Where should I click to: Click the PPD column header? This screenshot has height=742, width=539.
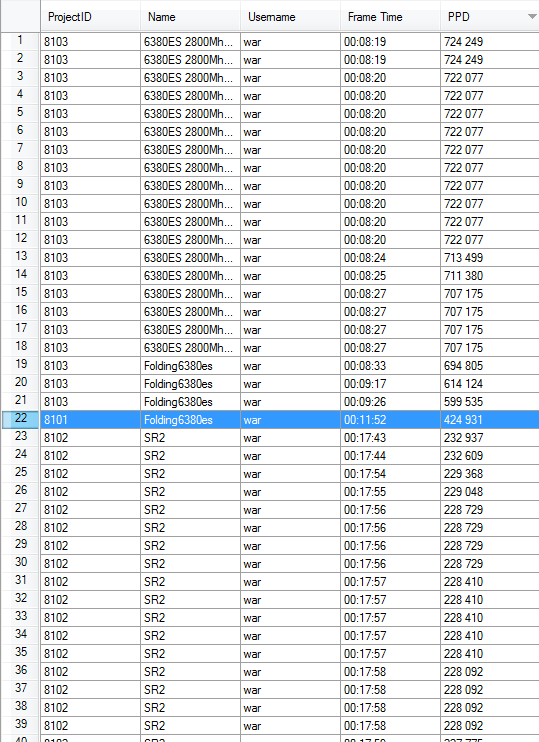tap(489, 17)
